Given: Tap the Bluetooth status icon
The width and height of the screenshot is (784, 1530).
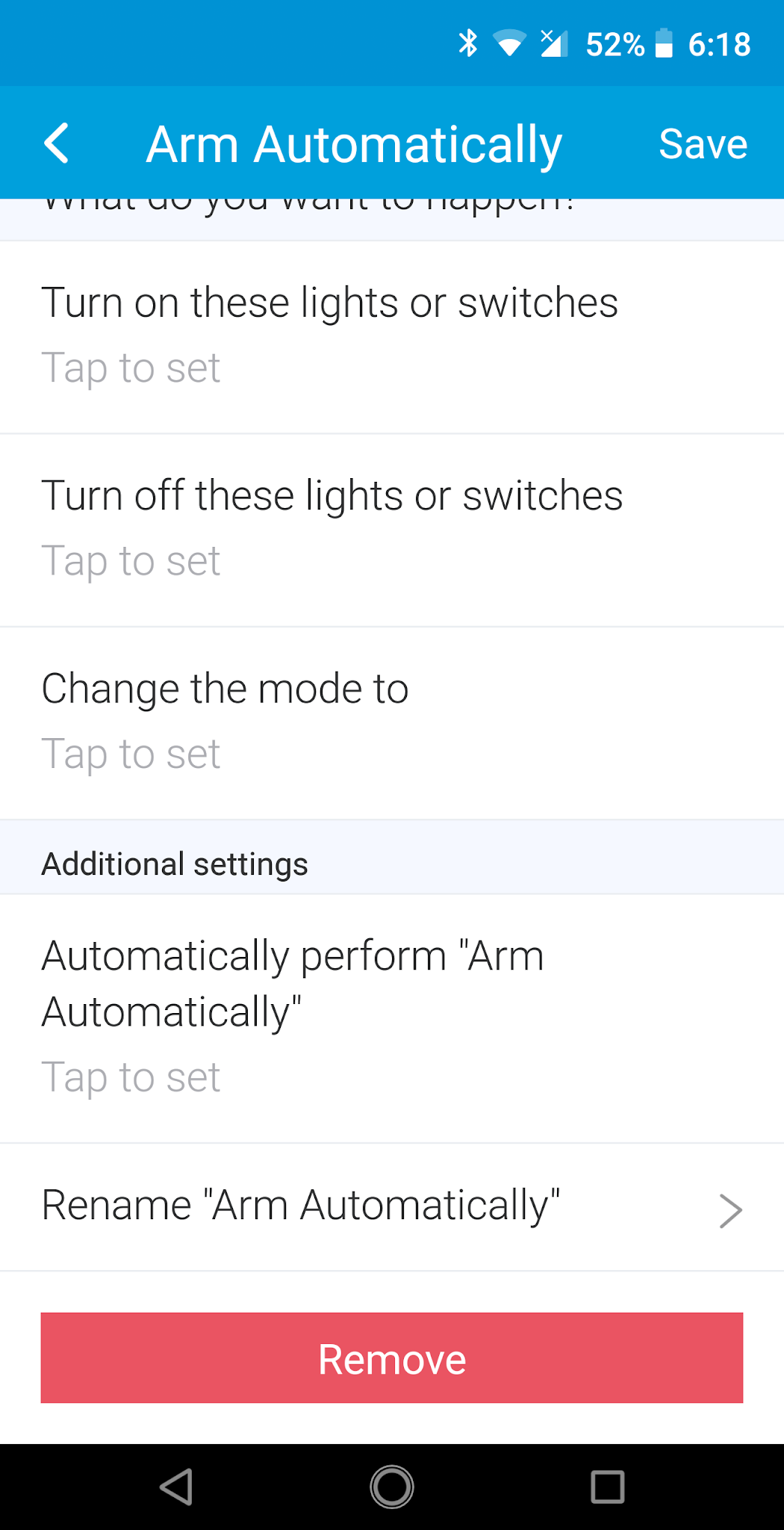Looking at the screenshot, I should 468,43.
